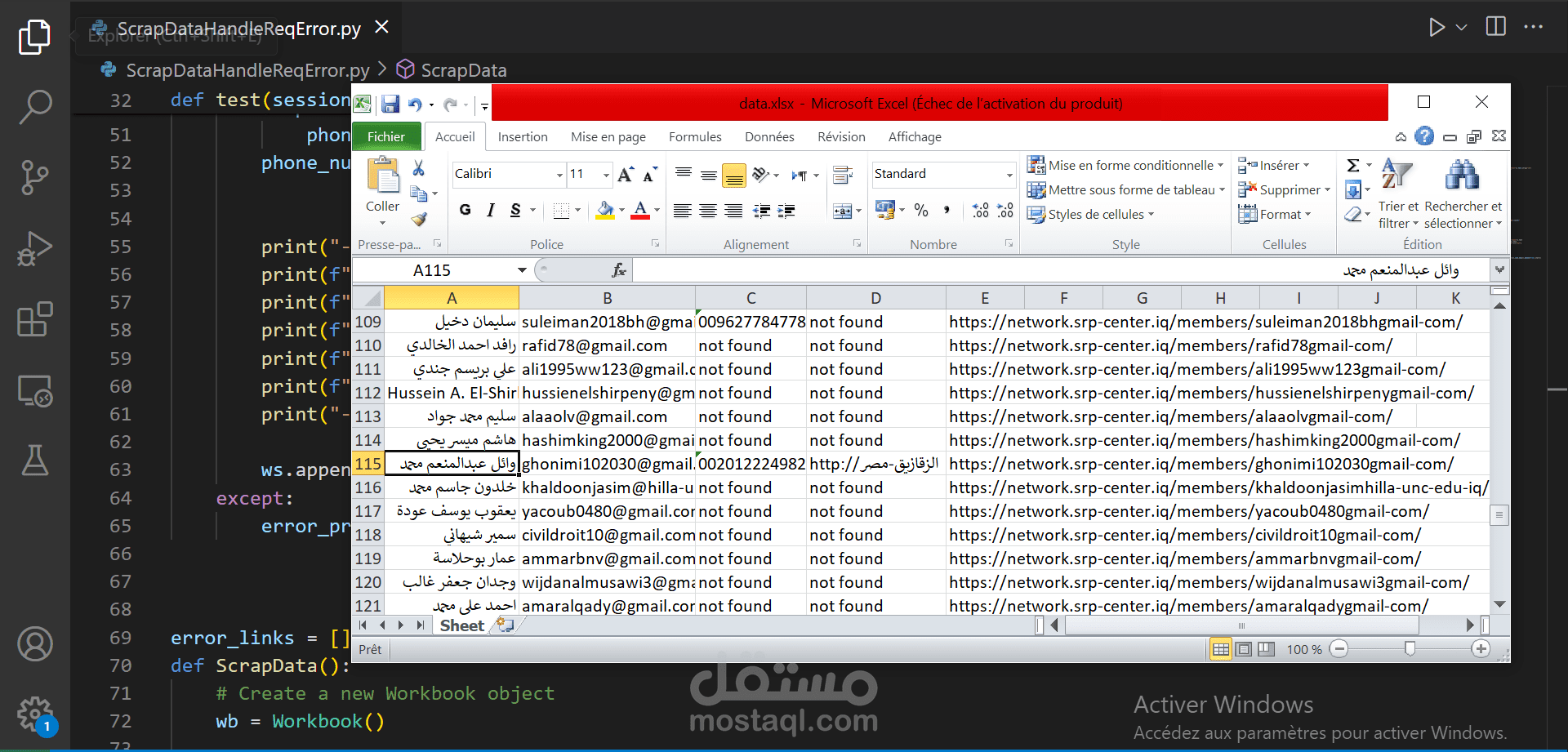Open VS Code Manage gear icon
The image size is (1568, 752).
(x=35, y=714)
